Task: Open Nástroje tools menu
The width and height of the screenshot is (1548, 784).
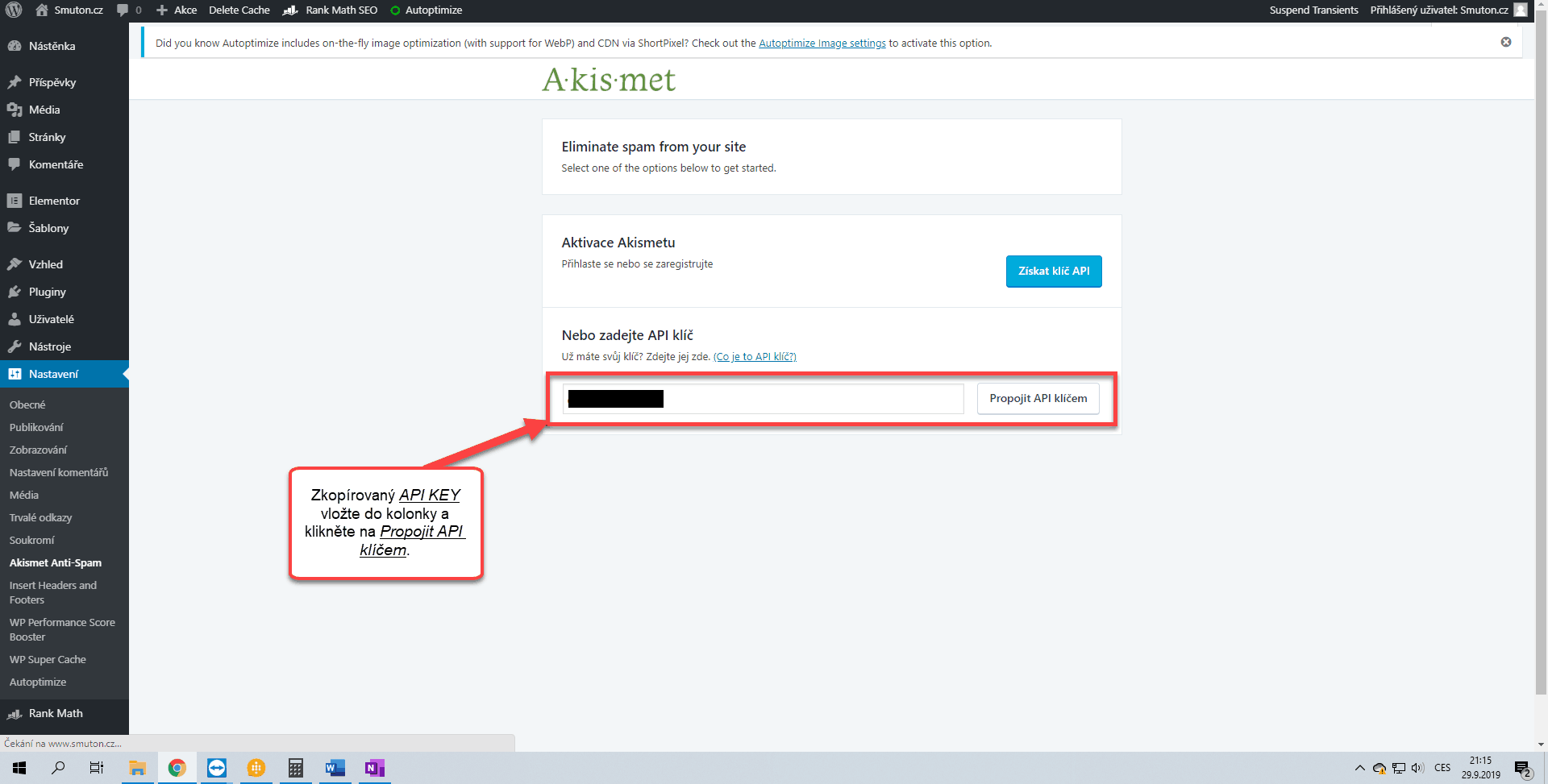Action: click(64, 346)
